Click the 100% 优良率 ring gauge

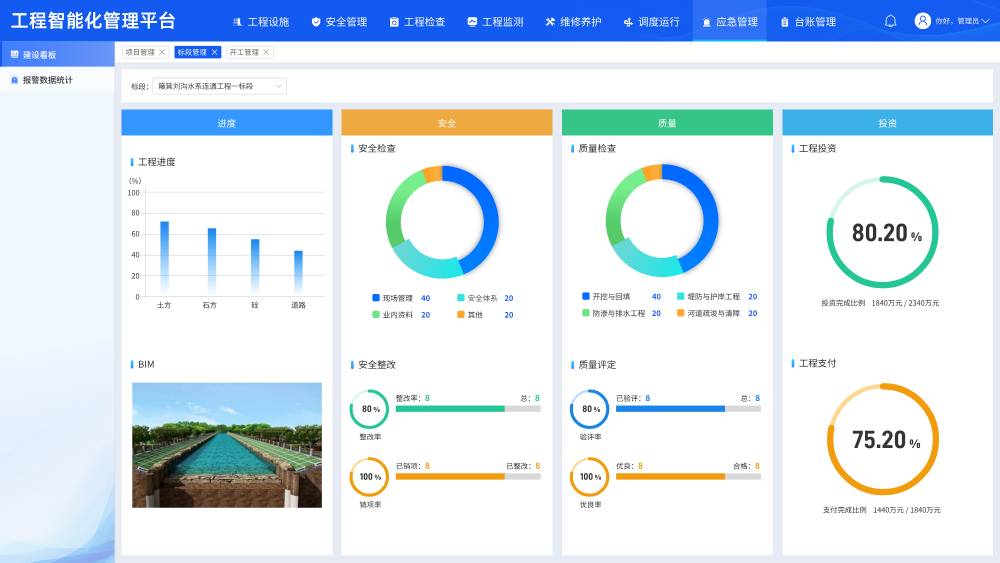(x=589, y=477)
